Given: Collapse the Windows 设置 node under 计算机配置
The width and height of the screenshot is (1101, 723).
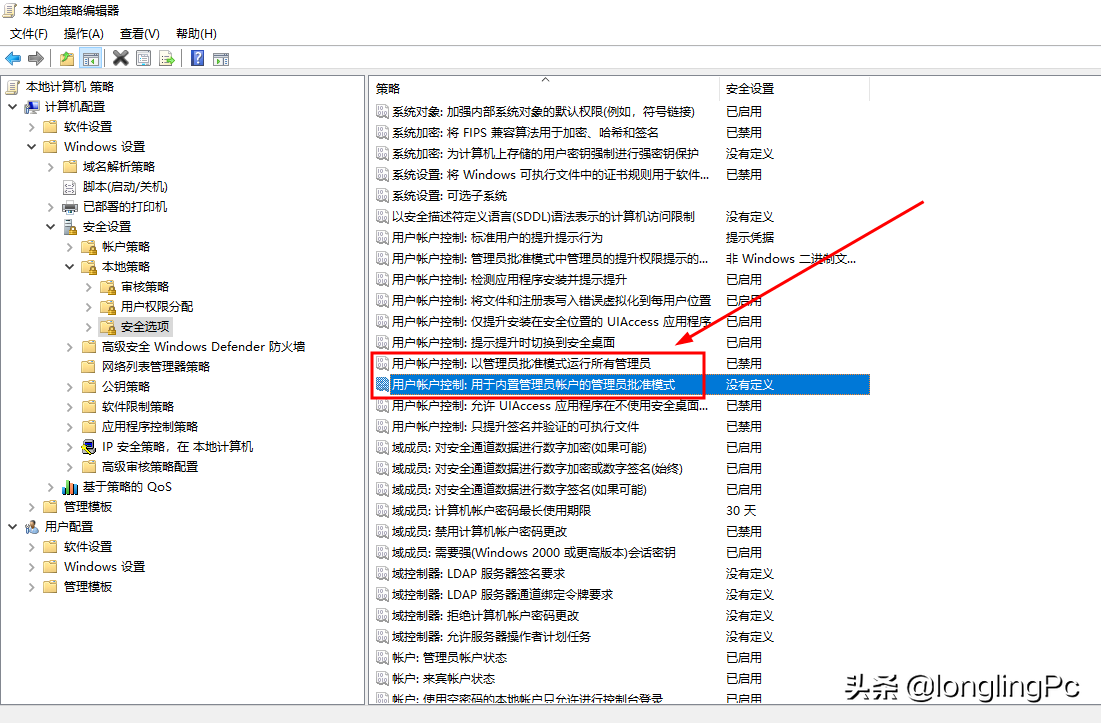Looking at the screenshot, I should [32, 147].
